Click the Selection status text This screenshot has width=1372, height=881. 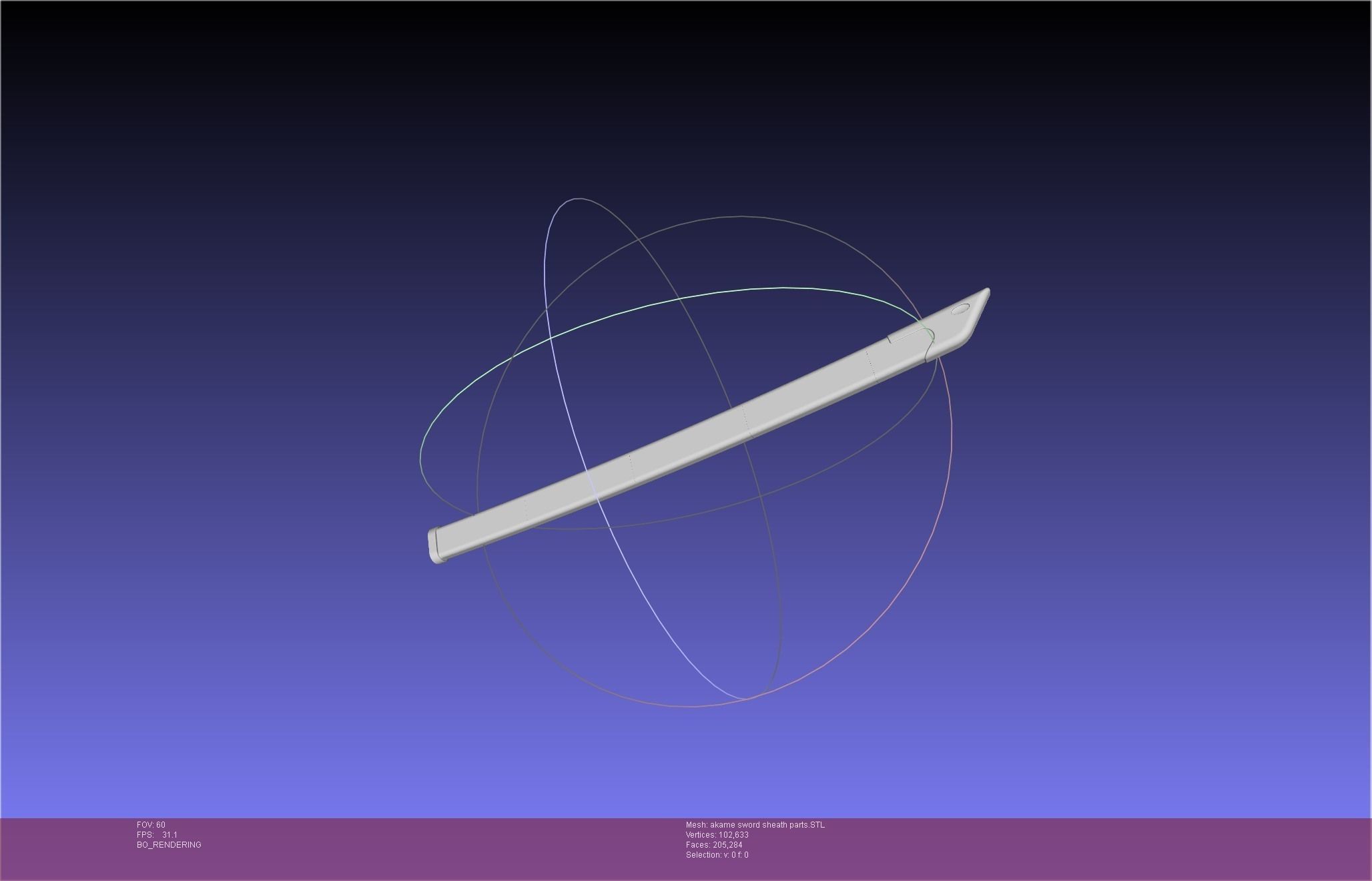pyautogui.click(x=717, y=855)
